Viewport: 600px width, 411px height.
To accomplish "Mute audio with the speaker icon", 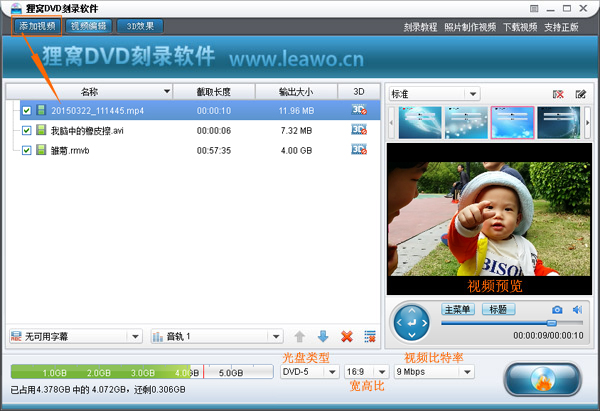I will (577, 309).
